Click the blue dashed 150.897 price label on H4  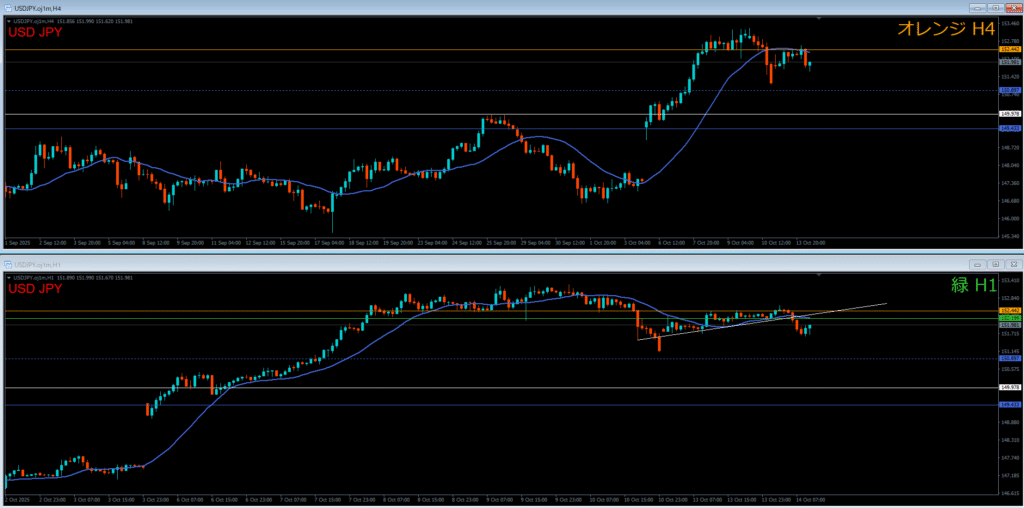(1009, 90)
